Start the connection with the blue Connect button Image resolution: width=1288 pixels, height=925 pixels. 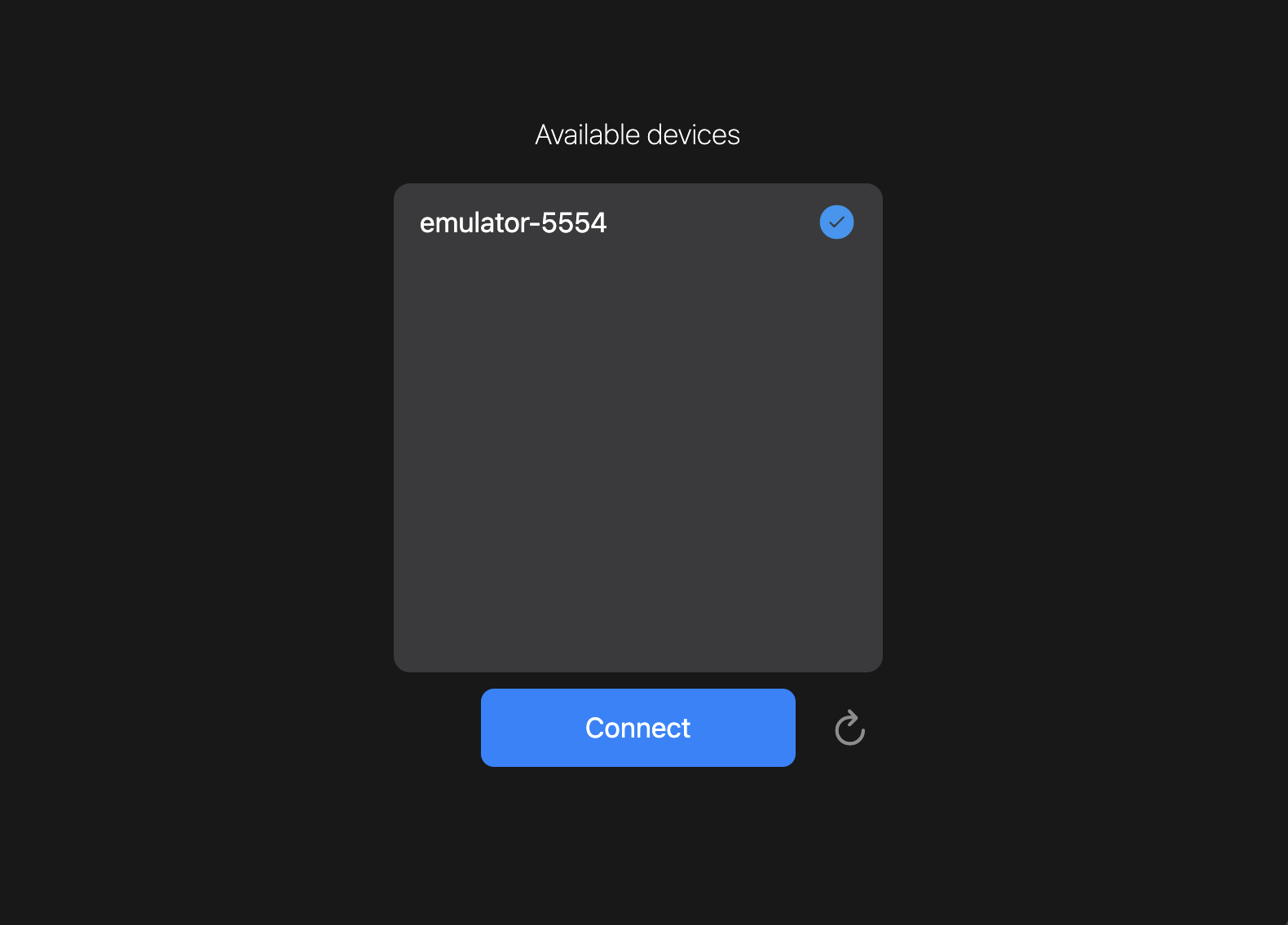[638, 728]
